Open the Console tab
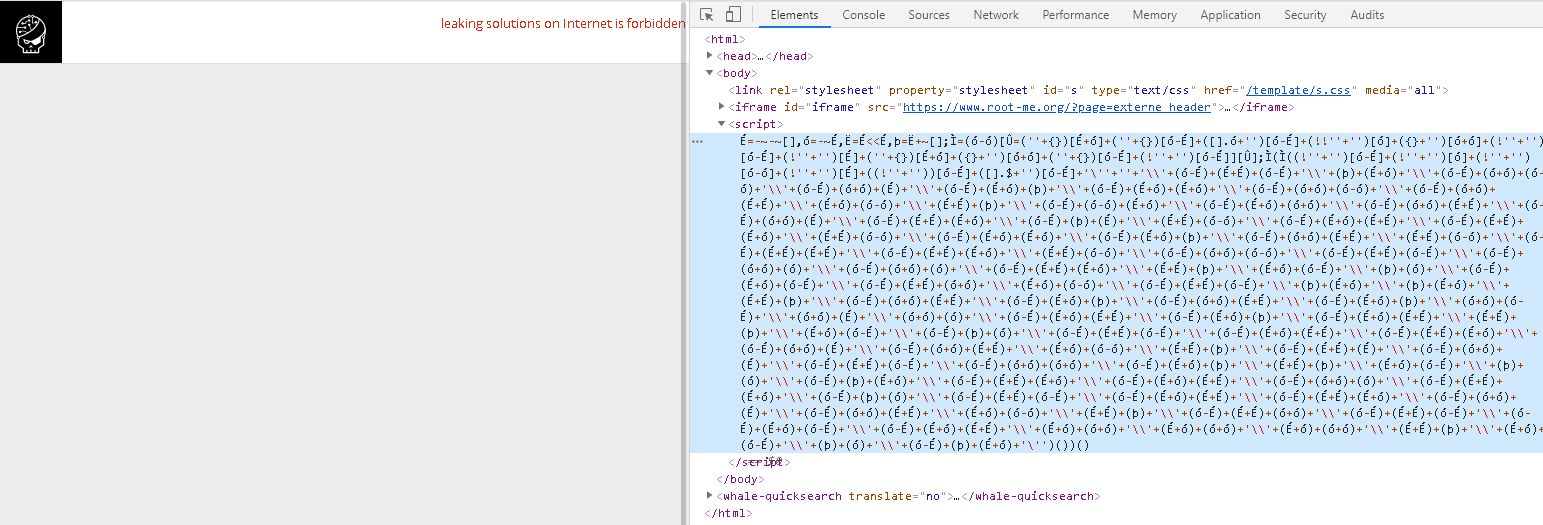The image size is (1543, 525). click(x=863, y=15)
